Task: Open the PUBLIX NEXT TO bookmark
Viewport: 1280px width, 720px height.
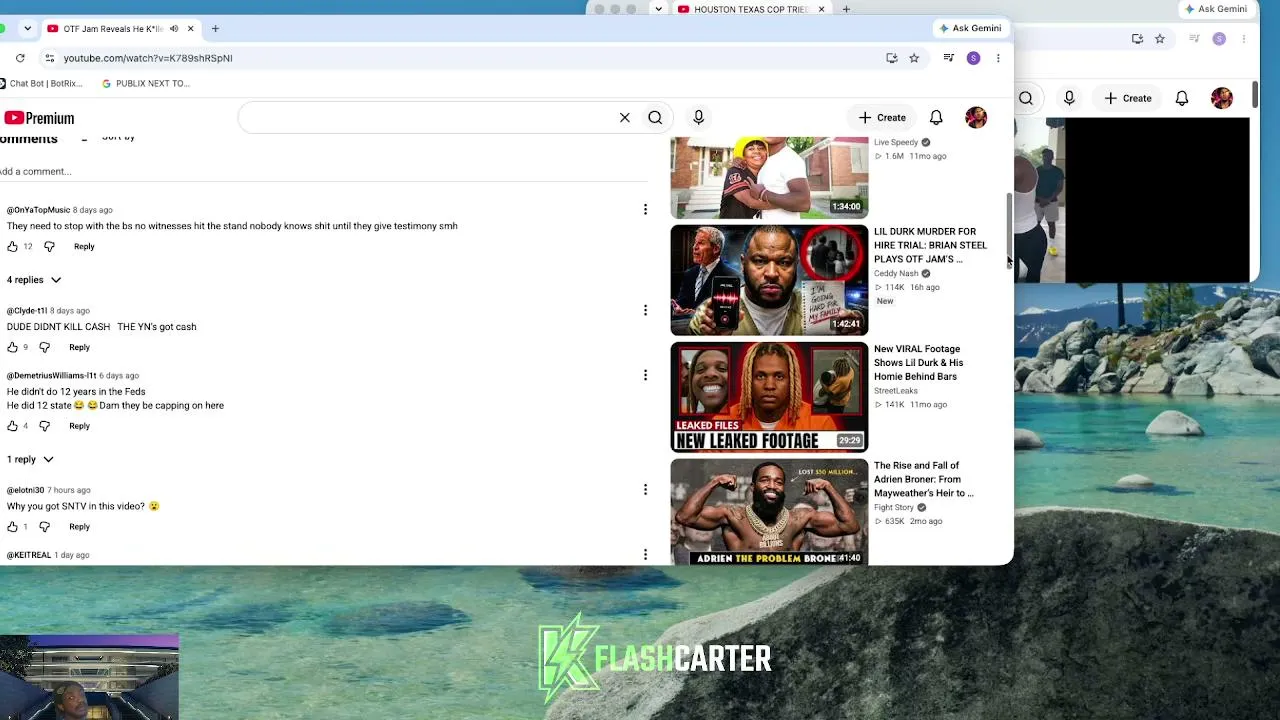Action: (x=146, y=83)
